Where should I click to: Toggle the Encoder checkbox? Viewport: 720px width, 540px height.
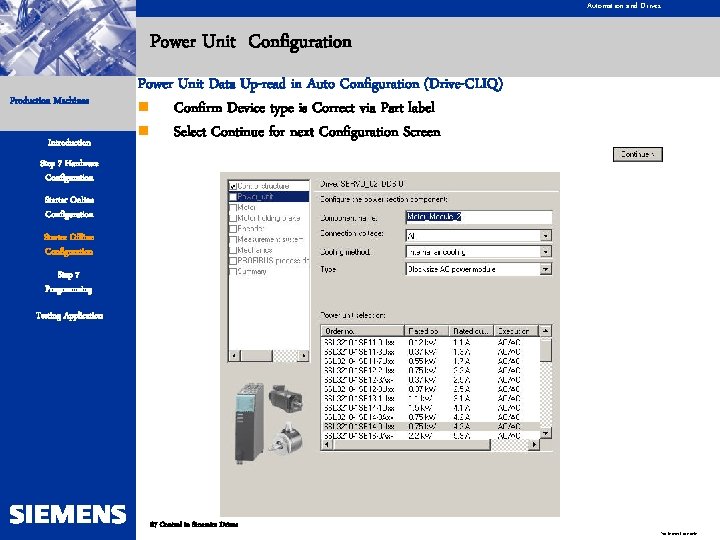pos(233,229)
